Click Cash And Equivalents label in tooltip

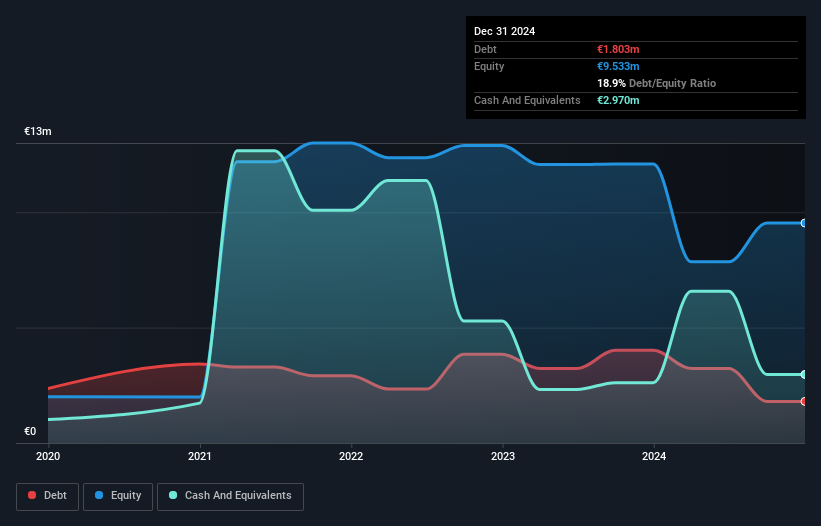(527, 100)
